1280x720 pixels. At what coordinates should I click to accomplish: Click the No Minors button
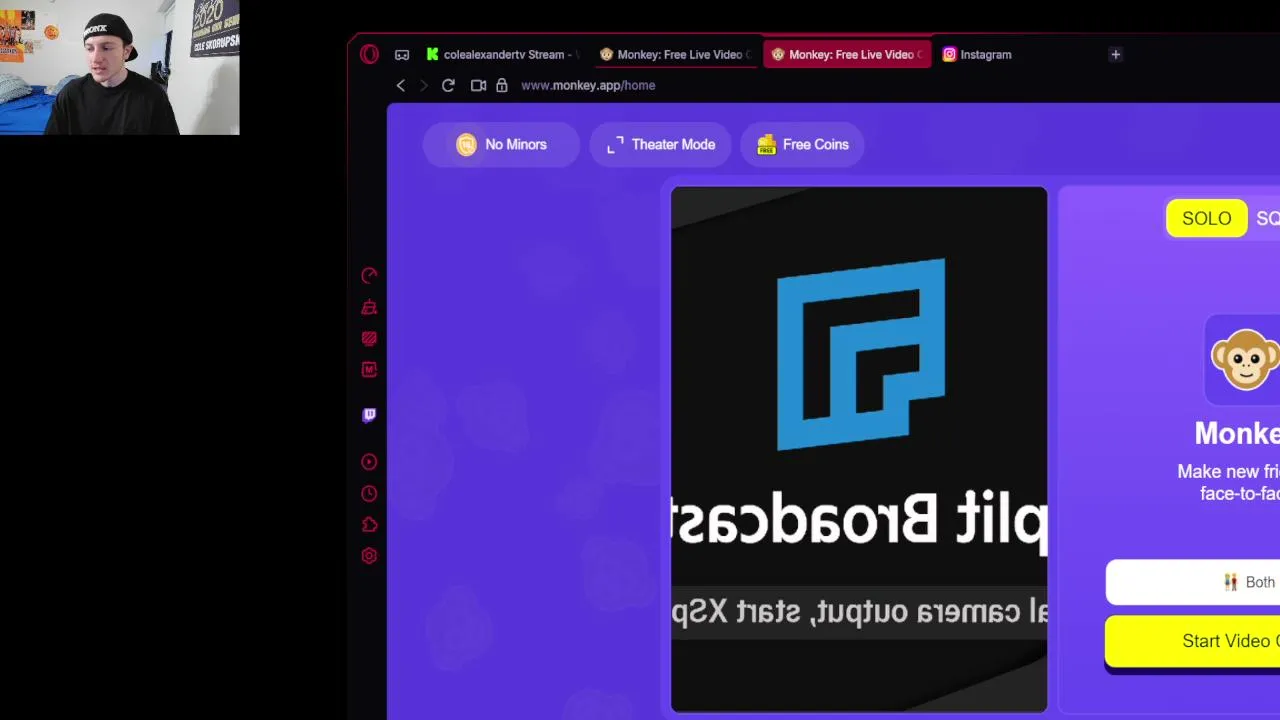501,145
